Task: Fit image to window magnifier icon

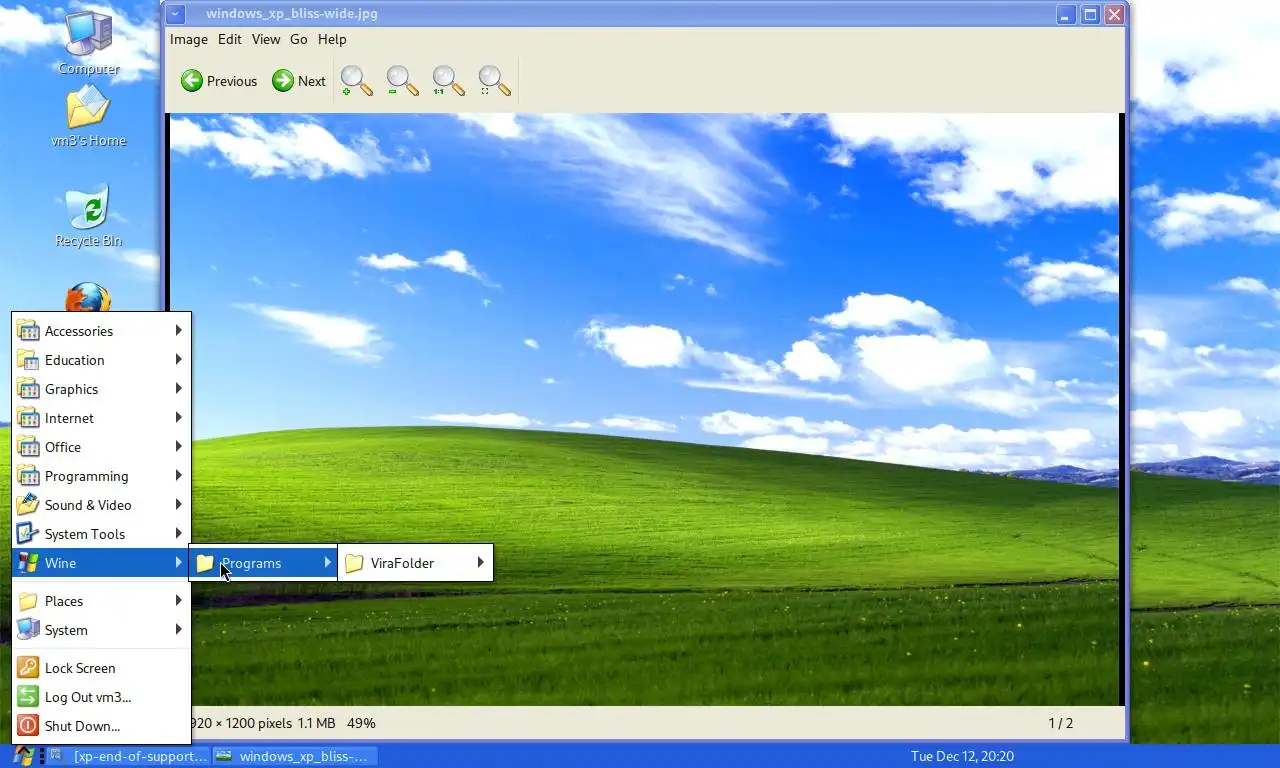Action: click(495, 81)
